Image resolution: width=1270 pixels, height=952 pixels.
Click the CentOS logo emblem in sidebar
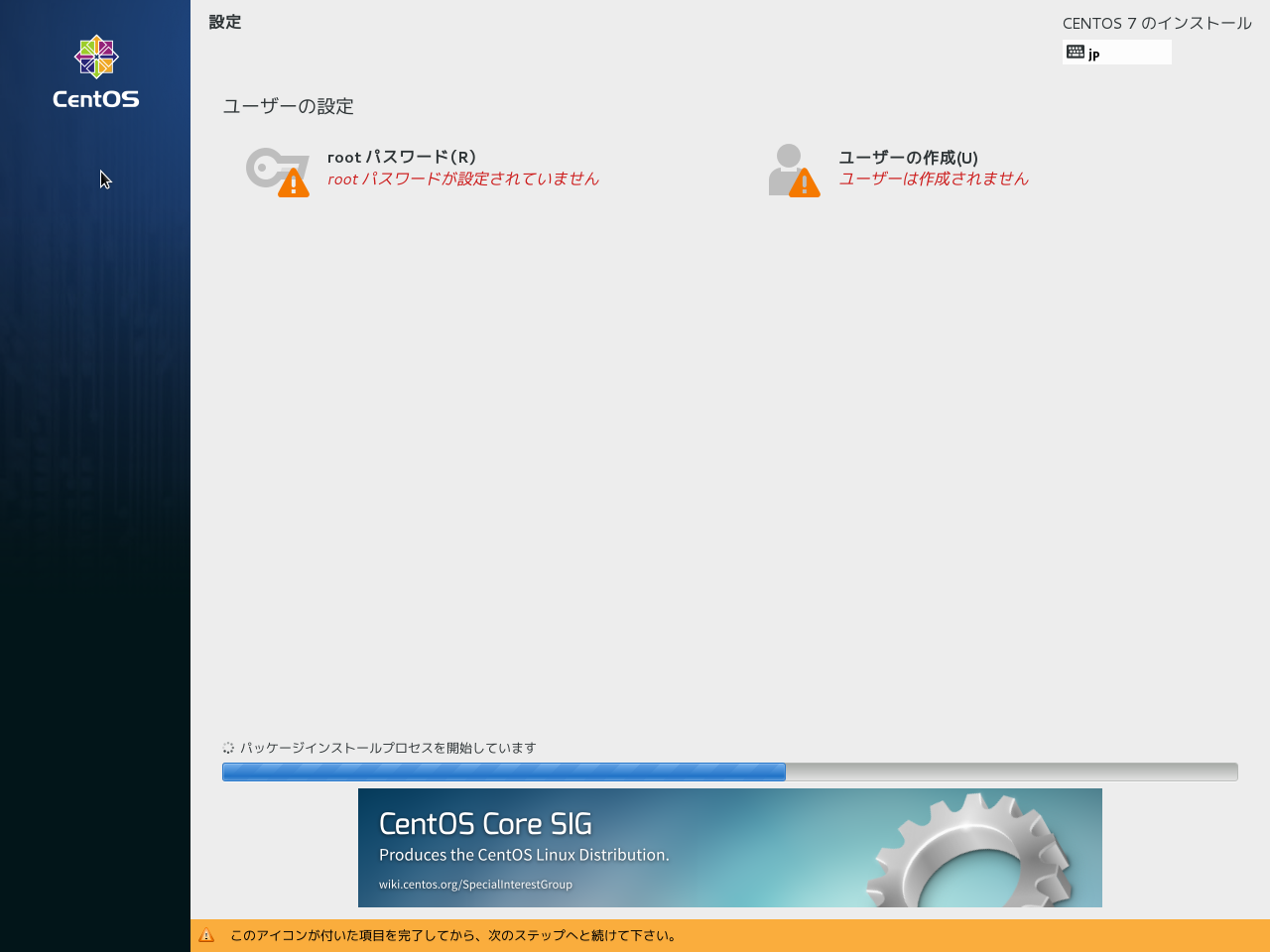tap(96, 57)
